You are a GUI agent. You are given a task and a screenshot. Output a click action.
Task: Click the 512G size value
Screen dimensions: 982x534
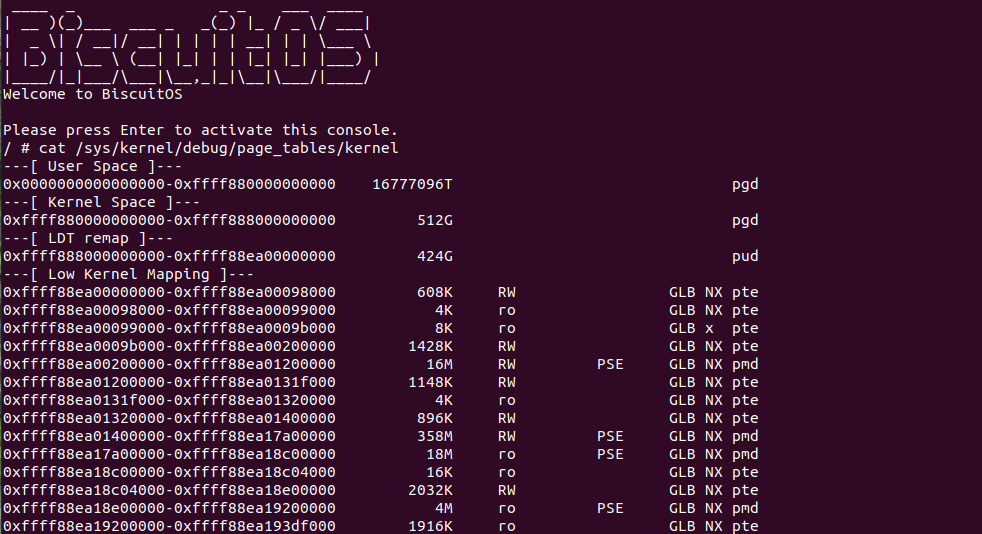pyautogui.click(x=435, y=220)
